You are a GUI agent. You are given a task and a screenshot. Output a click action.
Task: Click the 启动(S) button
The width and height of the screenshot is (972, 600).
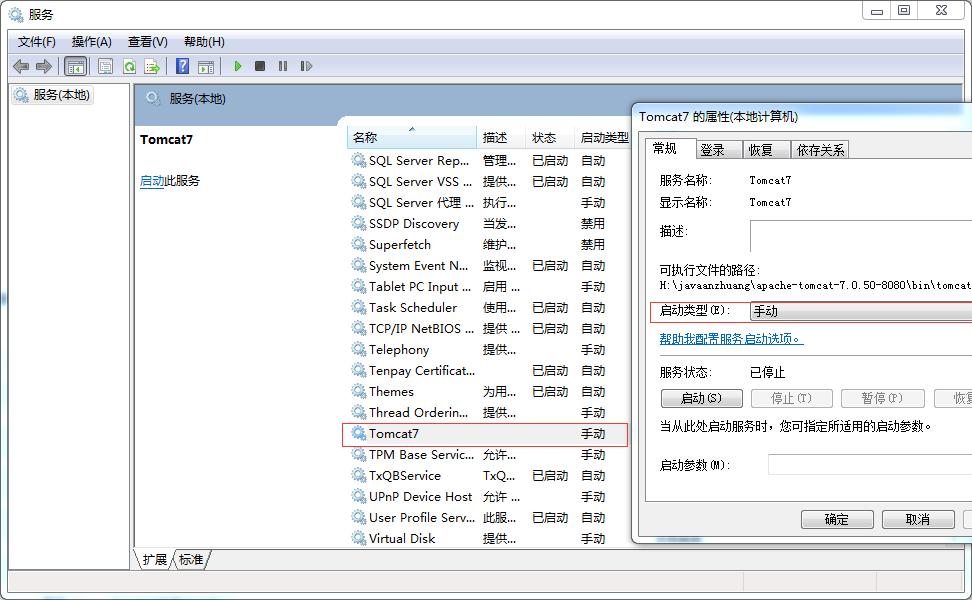click(x=702, y=399)
